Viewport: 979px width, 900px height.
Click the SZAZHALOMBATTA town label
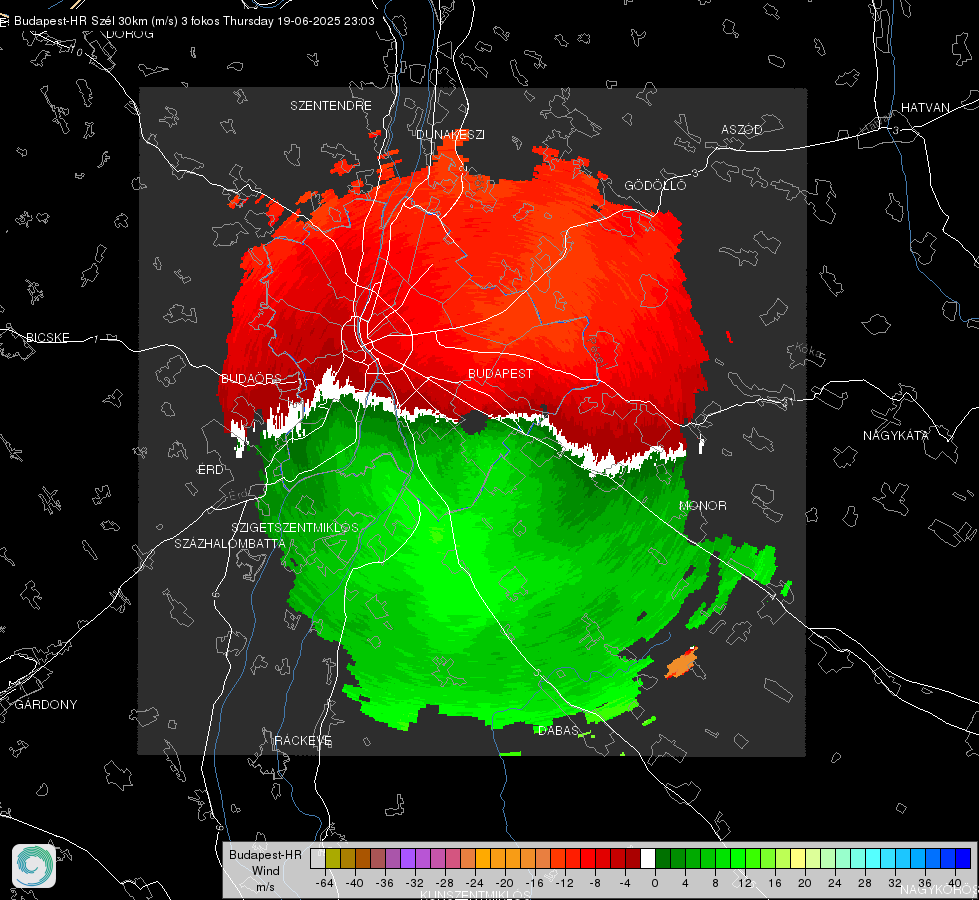coord(230,543)
